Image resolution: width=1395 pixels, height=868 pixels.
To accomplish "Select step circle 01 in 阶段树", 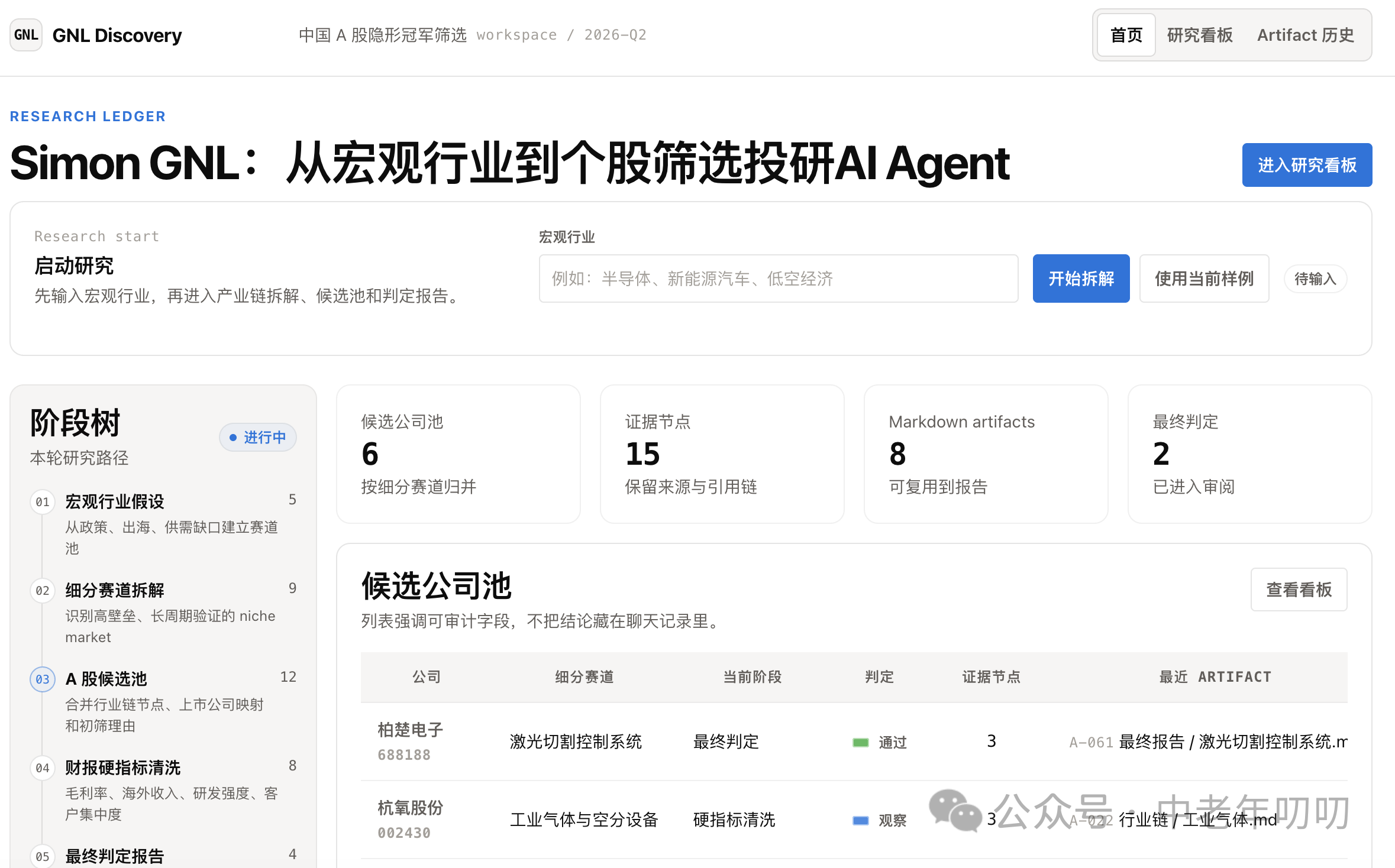I will 43,502.
